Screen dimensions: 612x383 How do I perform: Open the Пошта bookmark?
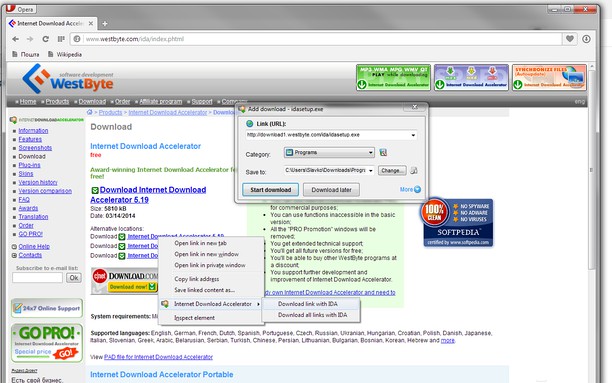point(26,54)
